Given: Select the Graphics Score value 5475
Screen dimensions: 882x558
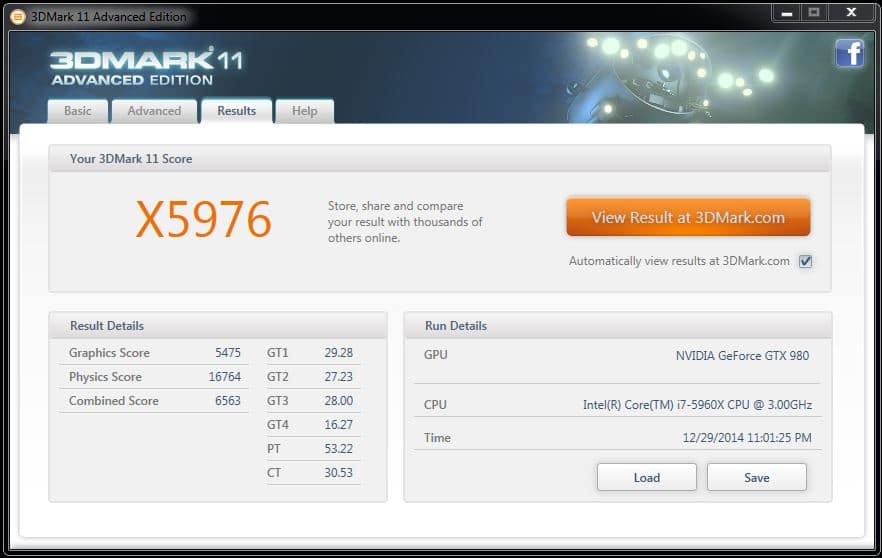Looking at the screenshot, I should tap(228, 353).
